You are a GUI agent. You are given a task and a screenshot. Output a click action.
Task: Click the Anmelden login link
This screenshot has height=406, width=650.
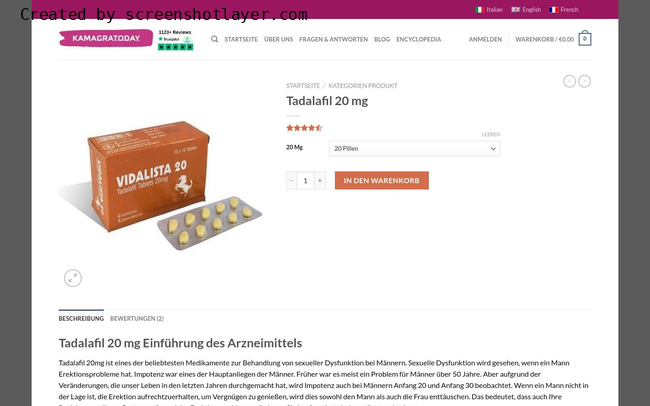coord(485,39)
